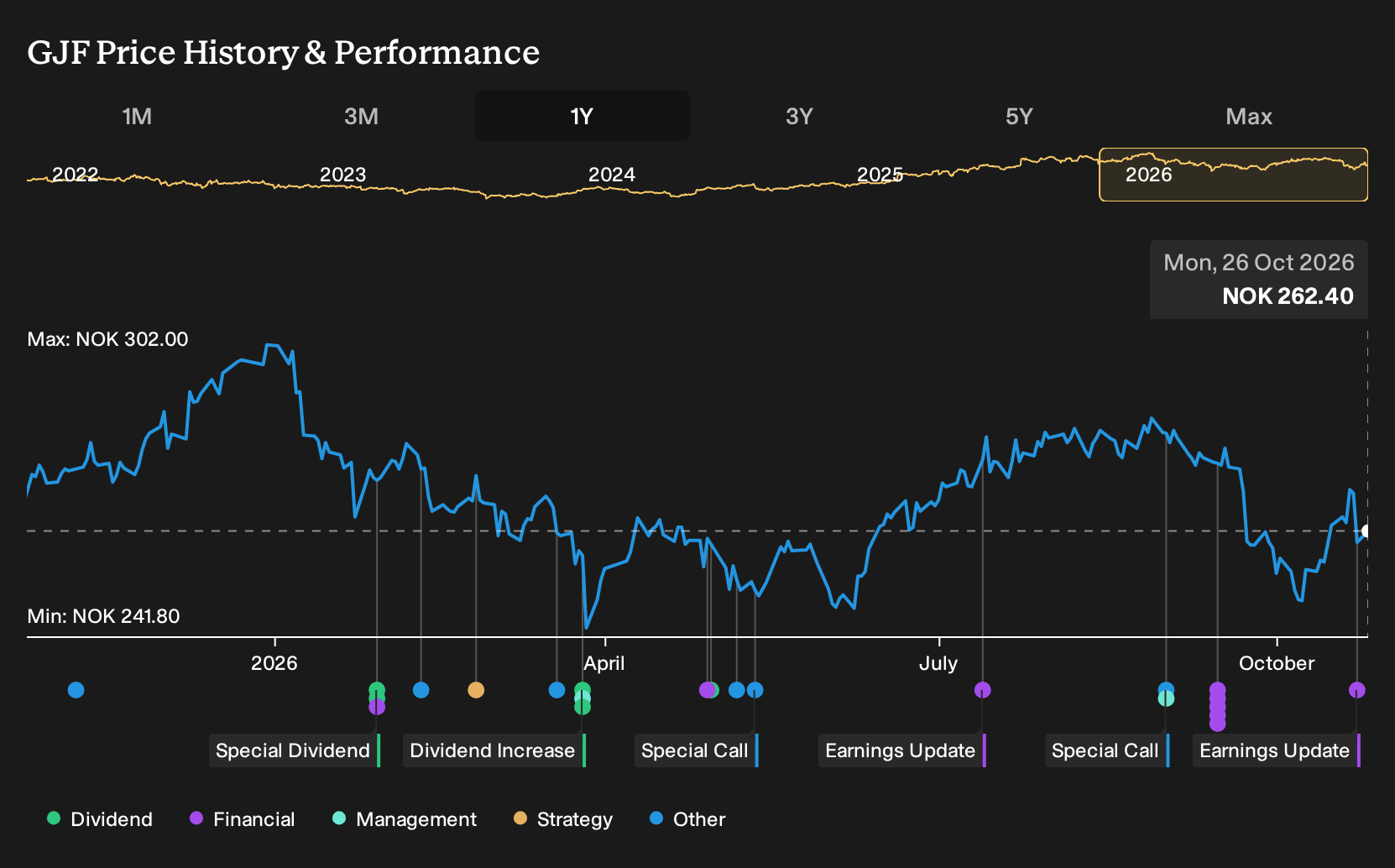Click the July axis label
Viewport: 1395px width, 868px height.
click(x=938, y=663)
